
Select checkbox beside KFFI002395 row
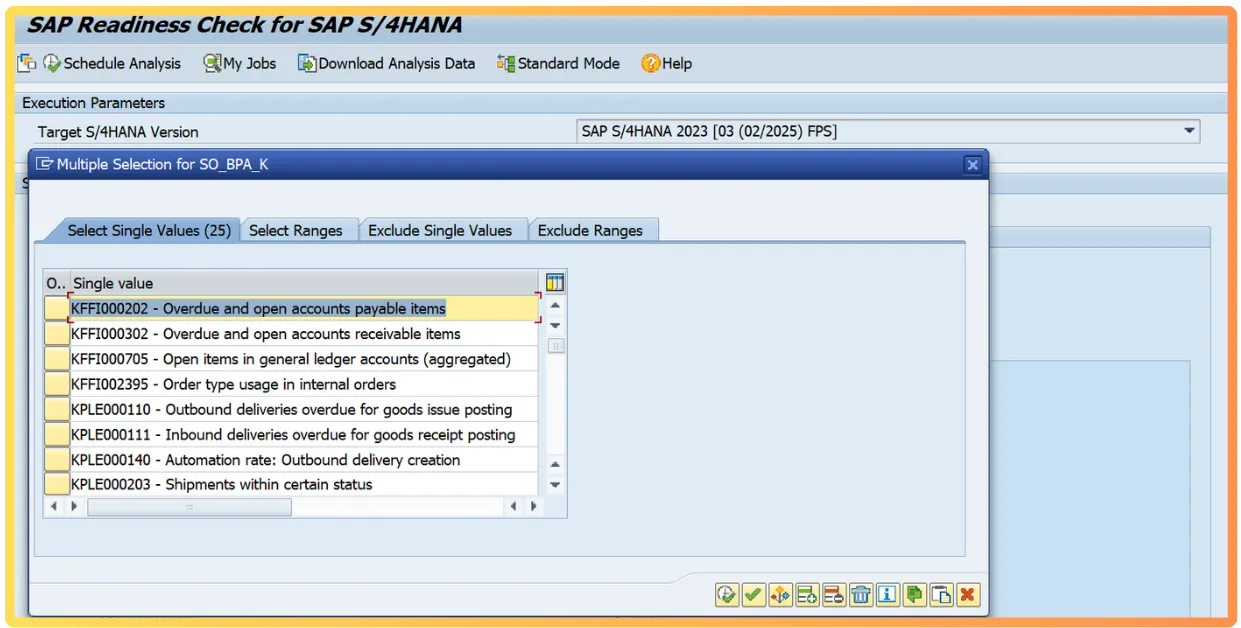56,383
